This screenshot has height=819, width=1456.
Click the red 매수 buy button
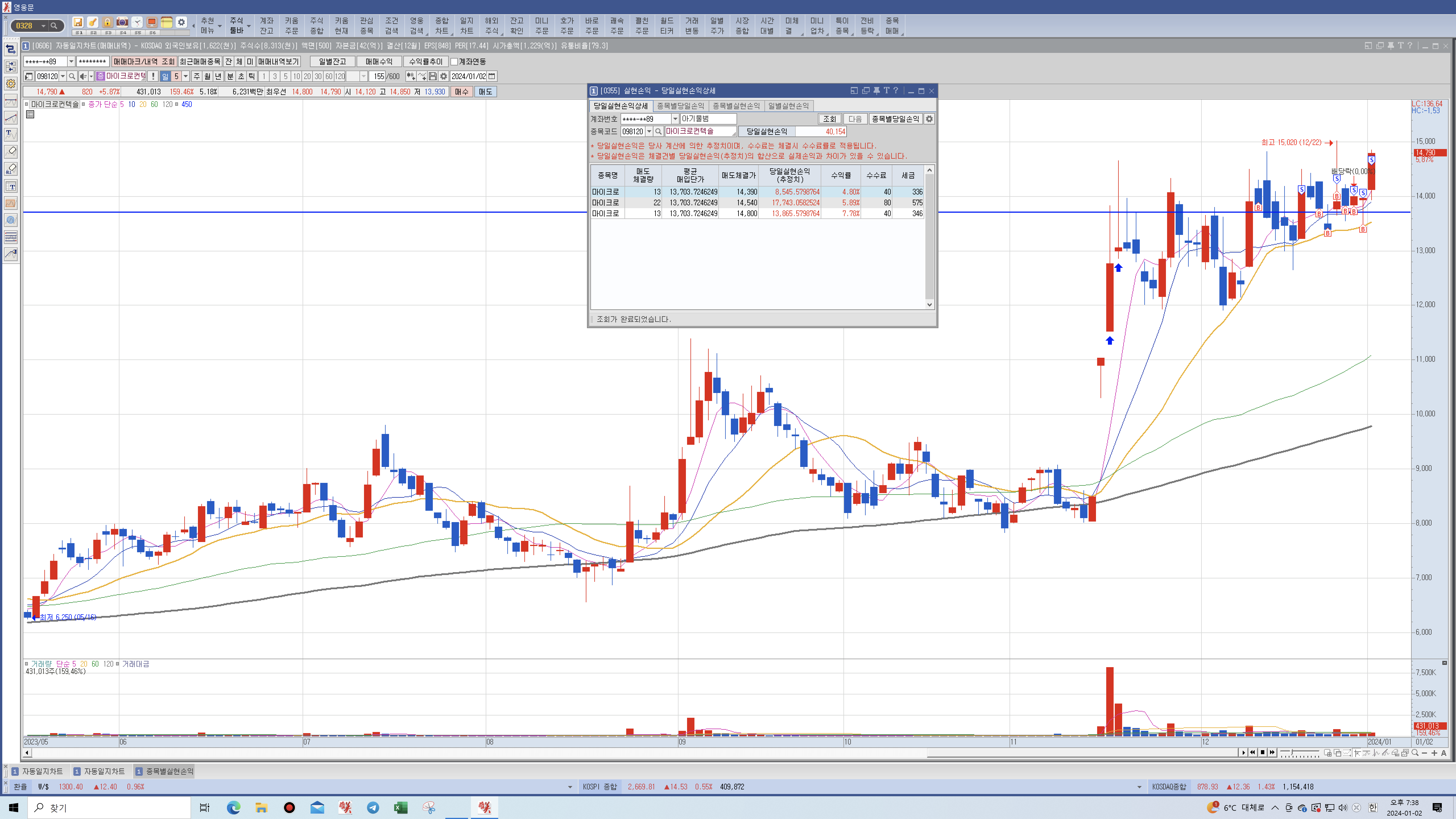coord(462,92)
